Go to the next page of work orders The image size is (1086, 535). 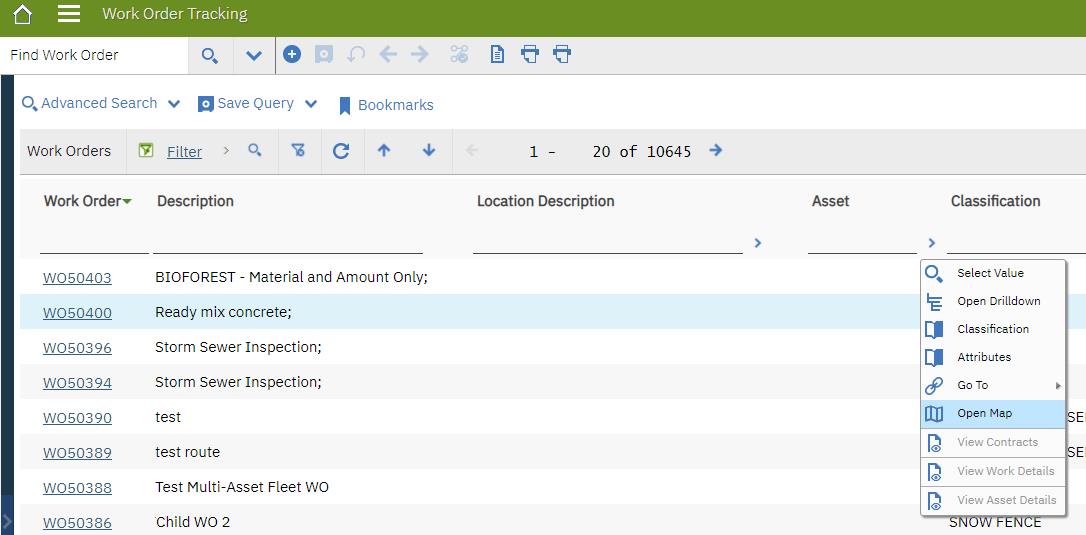[x=716, y=150]
